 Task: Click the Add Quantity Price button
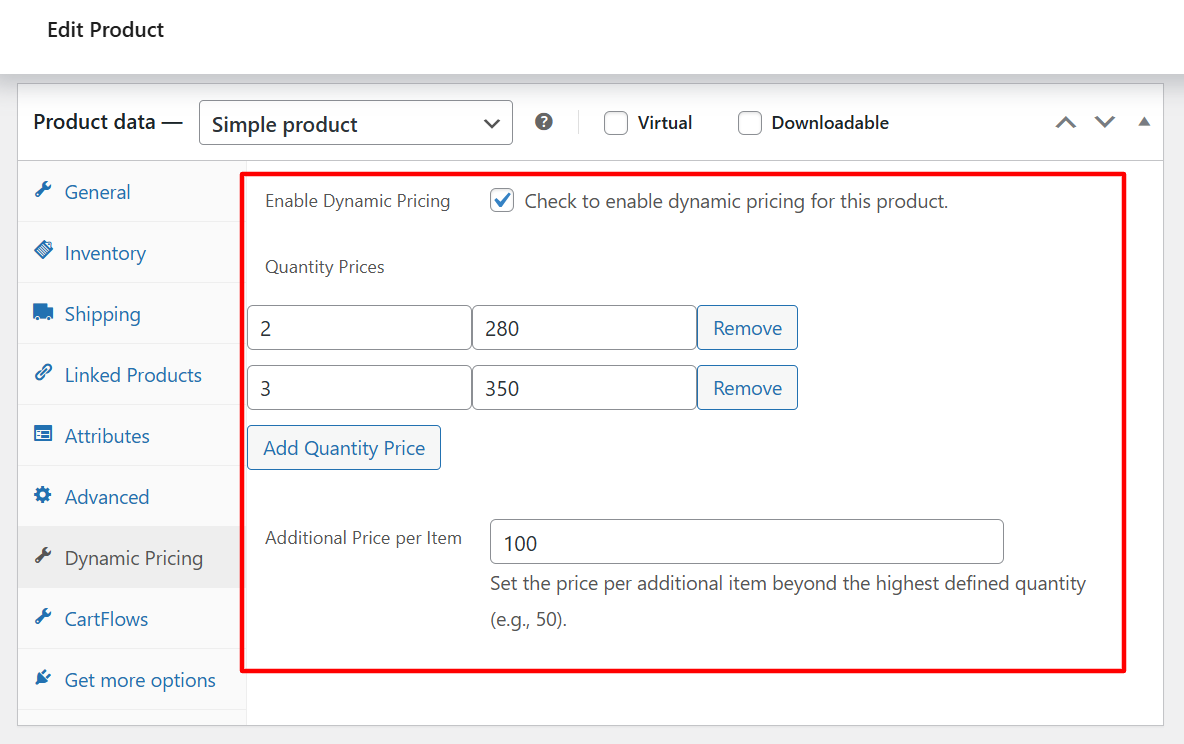pos(344,448)
